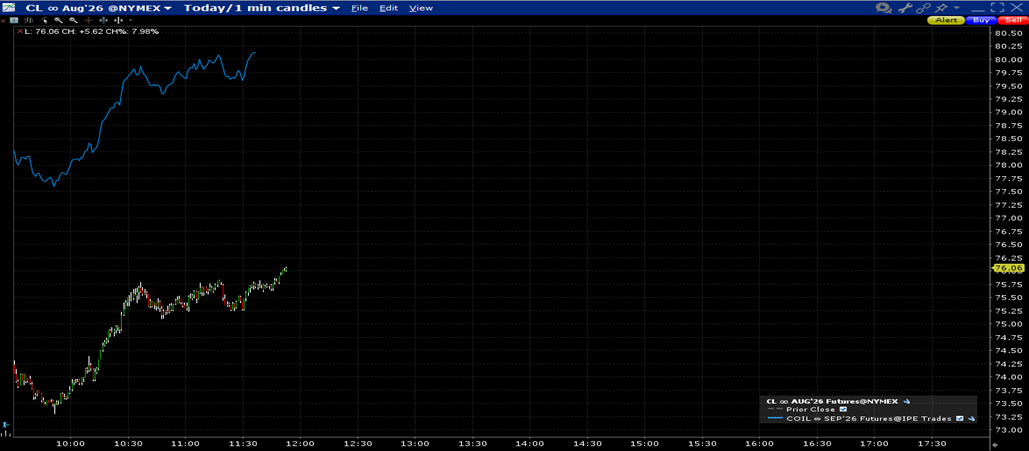
Task: Select the candlestick chart type icon
Action: click(x=29, y=20)
